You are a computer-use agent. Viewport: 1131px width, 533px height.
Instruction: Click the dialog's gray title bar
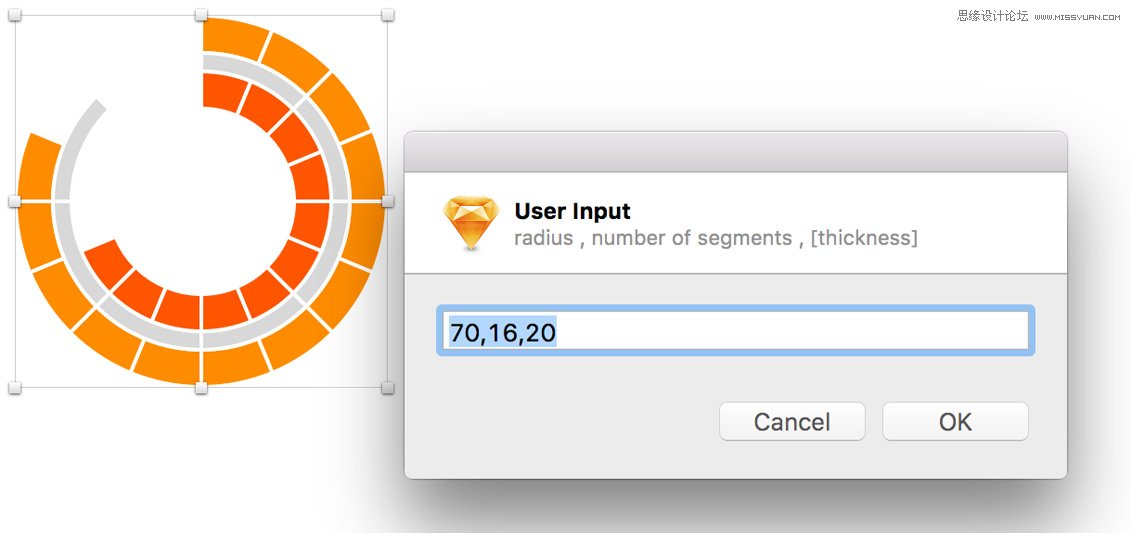(x=735, y=152)
